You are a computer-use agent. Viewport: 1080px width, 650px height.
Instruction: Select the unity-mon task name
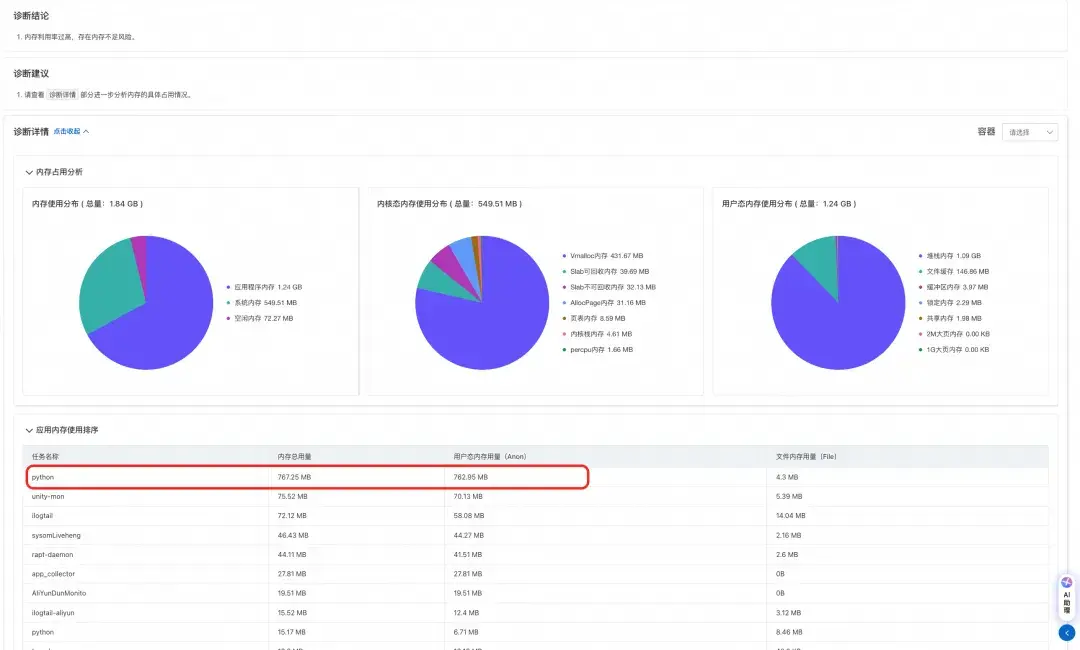coord(48,496)
